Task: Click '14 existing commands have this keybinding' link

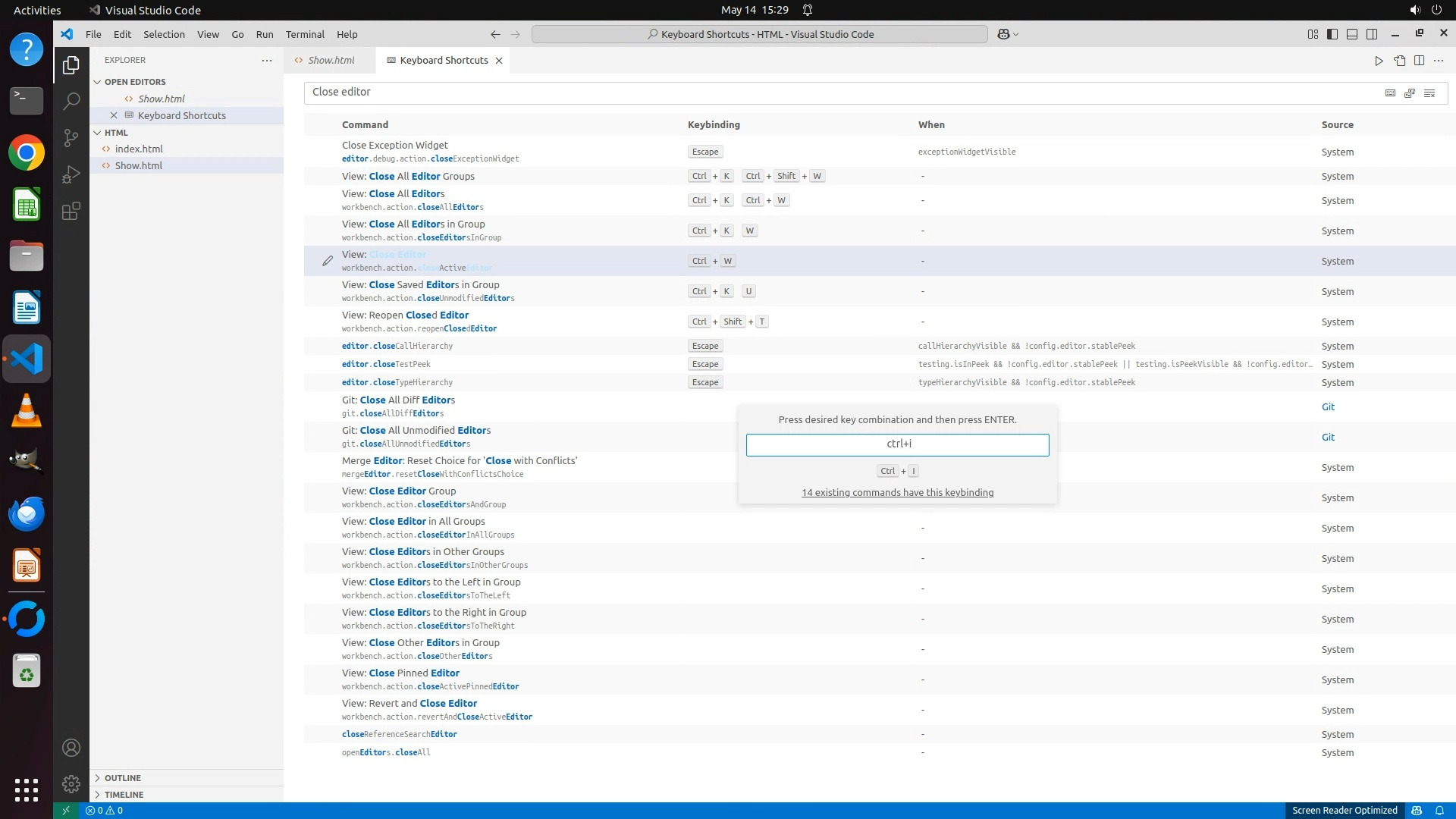Action: pyautogui.click(x=897, y=493)
